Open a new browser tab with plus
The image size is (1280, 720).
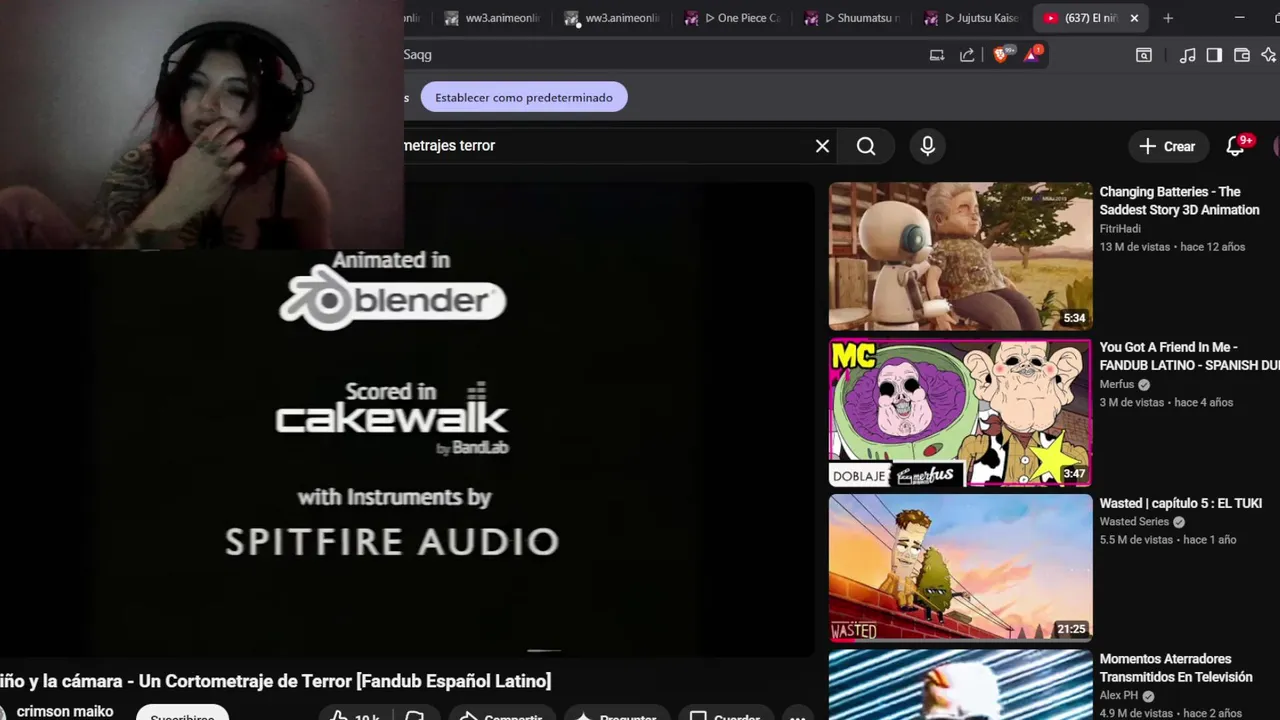click(x=1168, y=18)
